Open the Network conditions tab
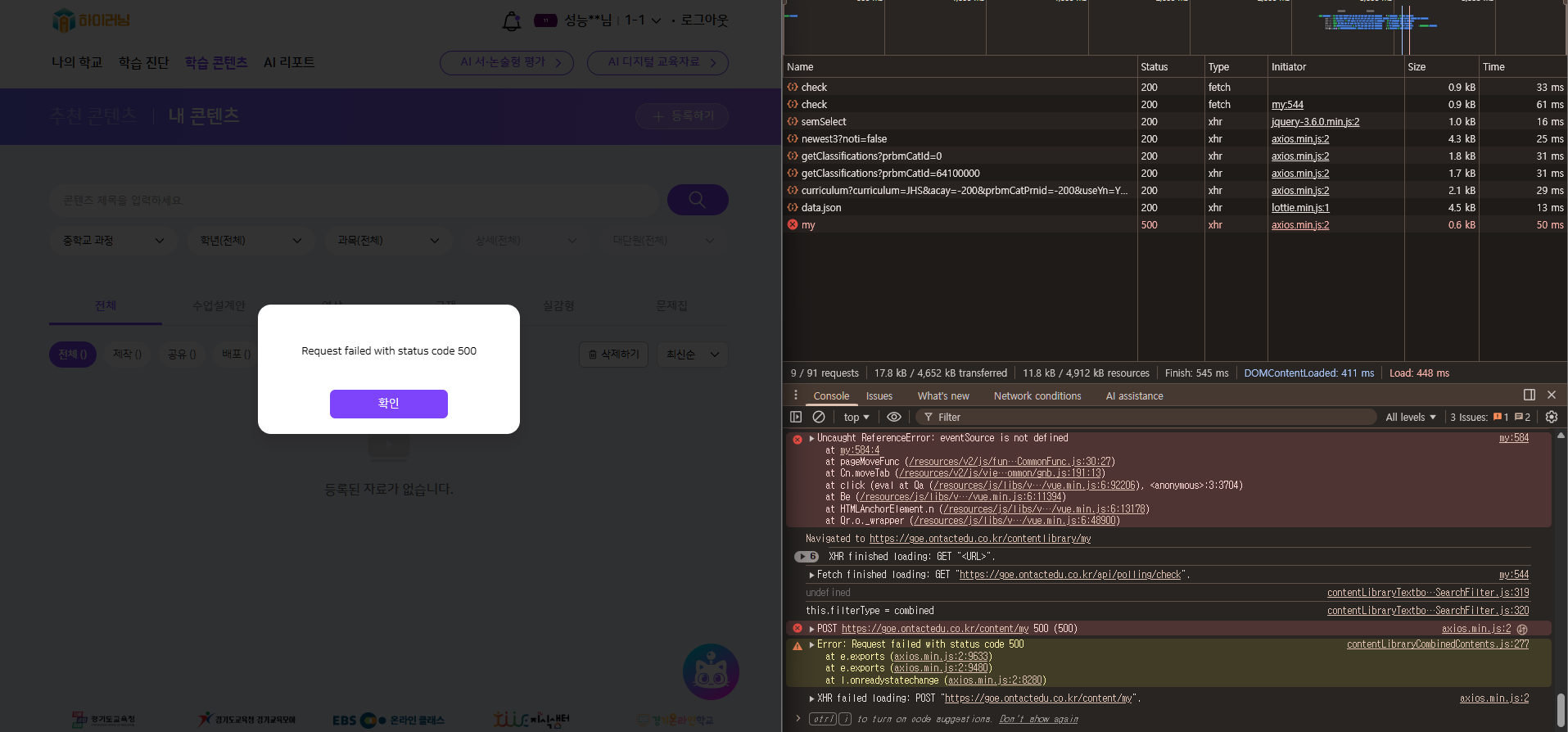The width and height of the screenshot is (1568, 732). tap(1037, 395)
